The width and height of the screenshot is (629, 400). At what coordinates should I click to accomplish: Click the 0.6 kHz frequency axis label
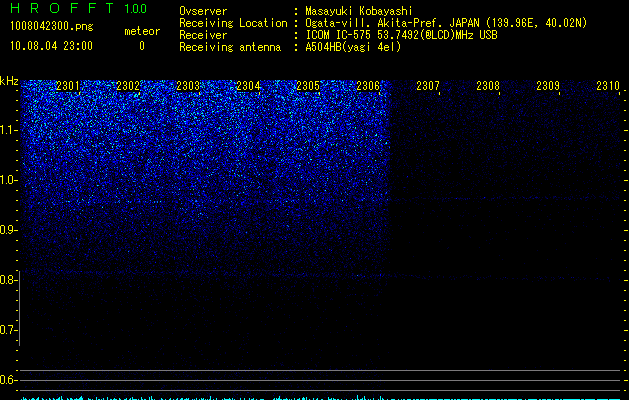[x=8, y=380]
